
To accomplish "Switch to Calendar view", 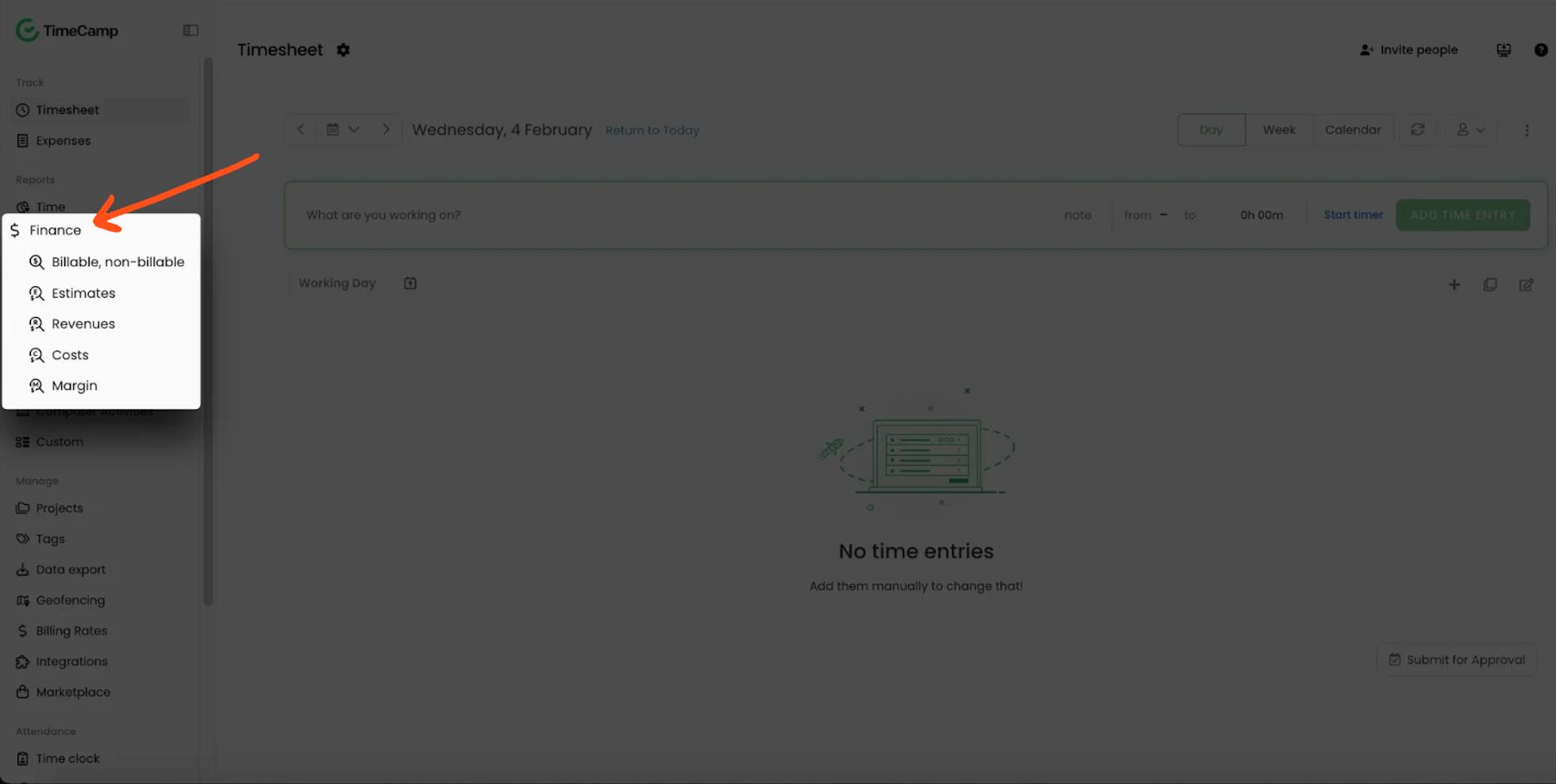I will (1353, 129).
